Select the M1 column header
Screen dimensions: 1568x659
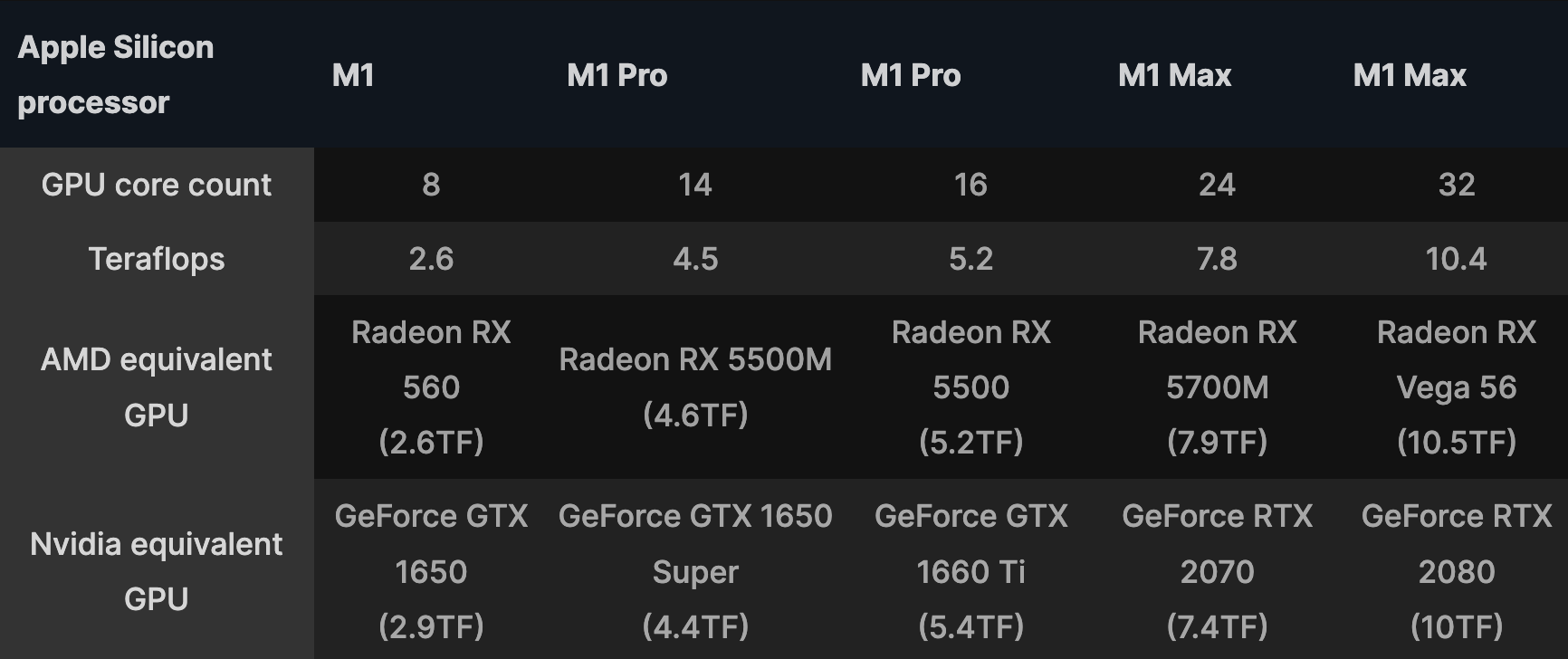pos(431,74)
